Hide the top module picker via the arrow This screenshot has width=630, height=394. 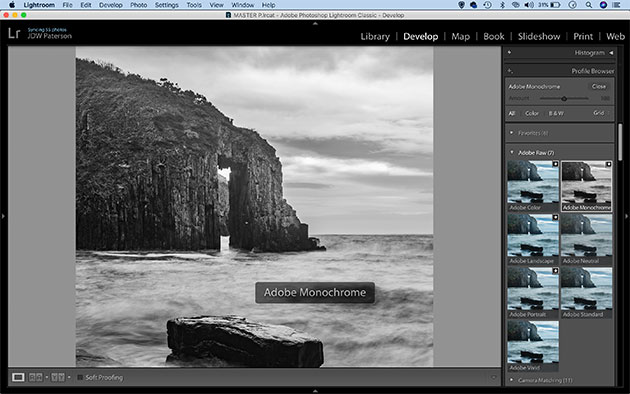[x=315, y=24]
